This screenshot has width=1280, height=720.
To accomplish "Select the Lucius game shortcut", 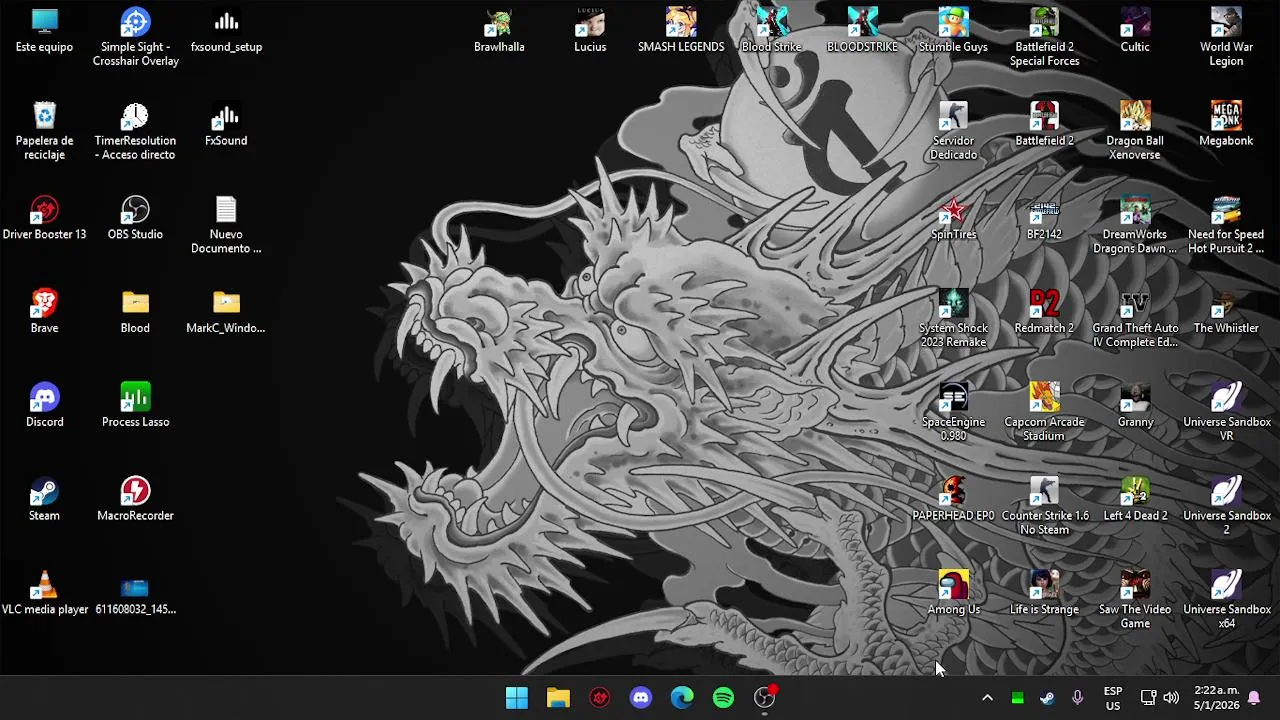I will coord(590,31).
